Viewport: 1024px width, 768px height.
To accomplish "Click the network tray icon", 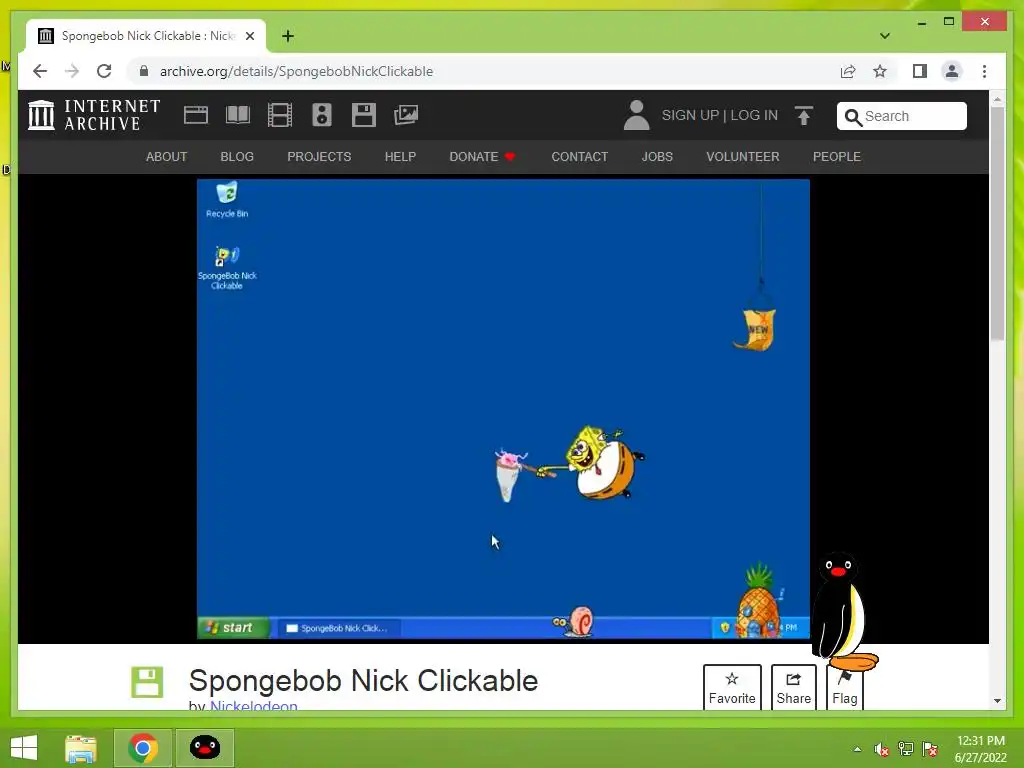I will pyautogui.click(x=906, y=749).
